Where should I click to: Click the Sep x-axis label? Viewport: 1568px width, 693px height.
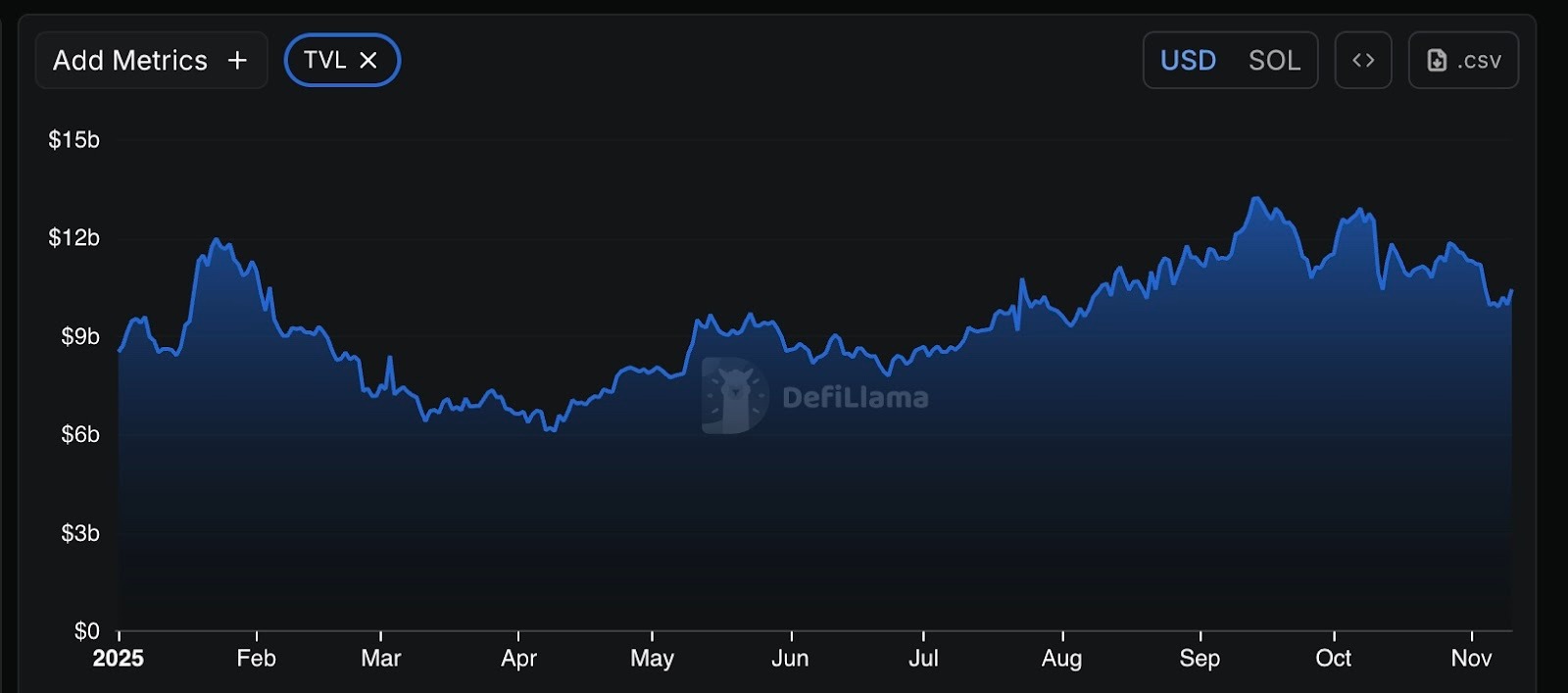1200,659
